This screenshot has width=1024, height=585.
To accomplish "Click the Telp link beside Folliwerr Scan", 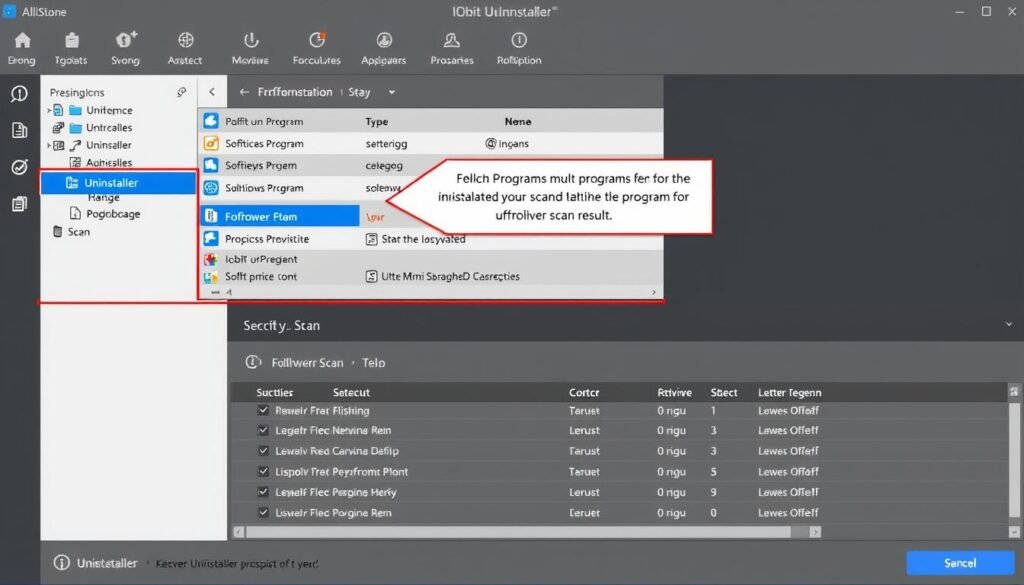I will [374, 362].
